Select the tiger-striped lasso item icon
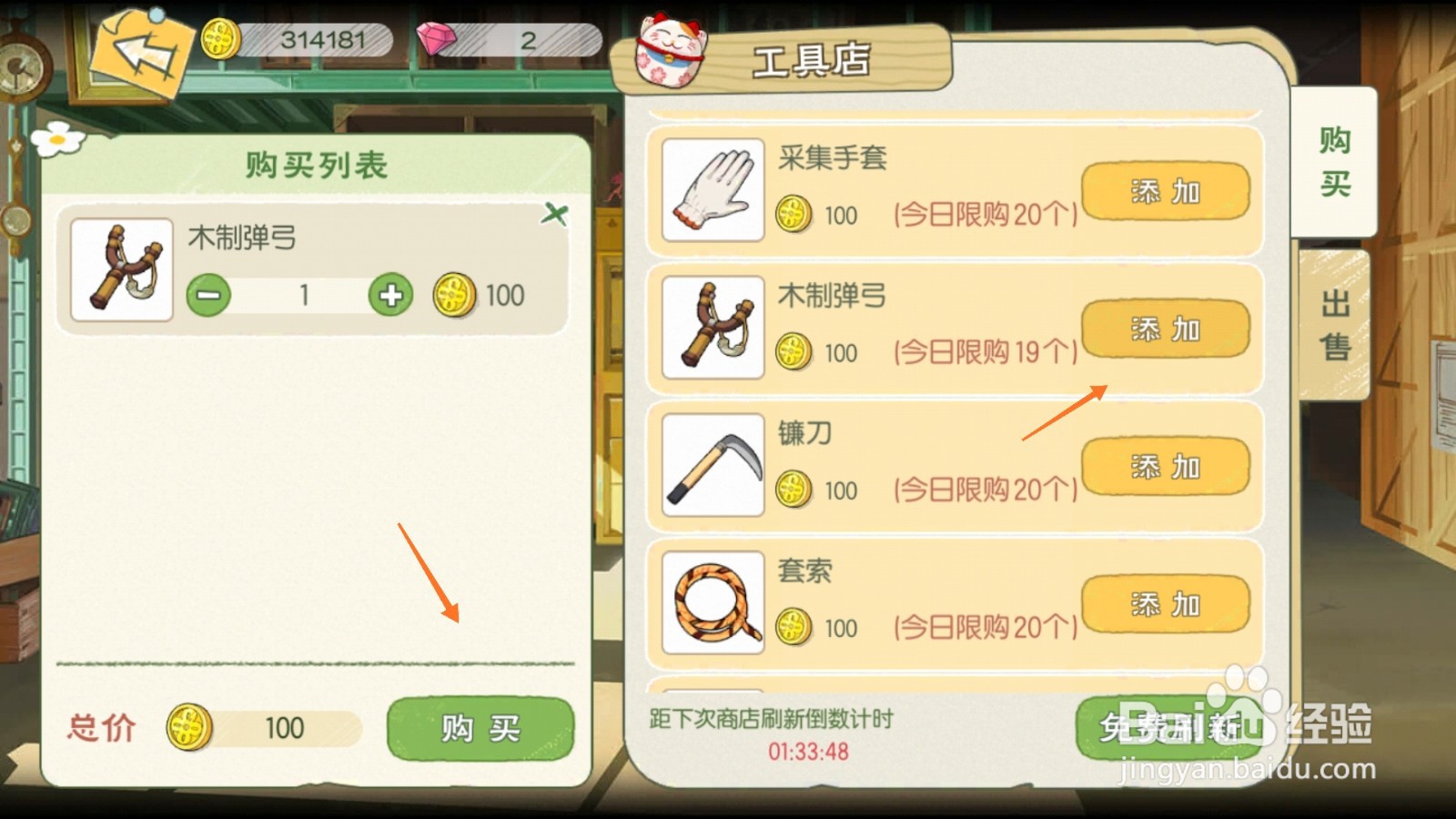The height and width of the screenshot is (819, 1456). [713, 602]
